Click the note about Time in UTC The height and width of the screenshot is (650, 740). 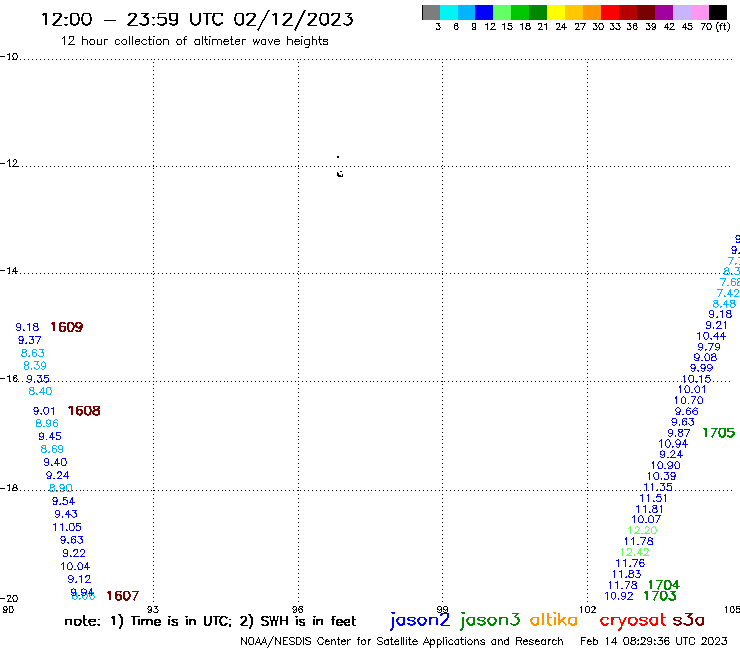click(210, 621)
